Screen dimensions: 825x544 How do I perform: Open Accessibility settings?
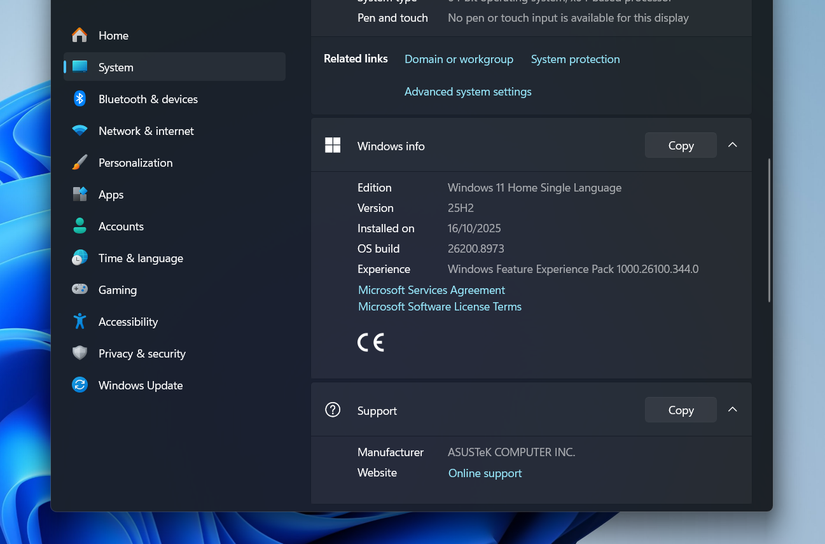click(174, 321)
